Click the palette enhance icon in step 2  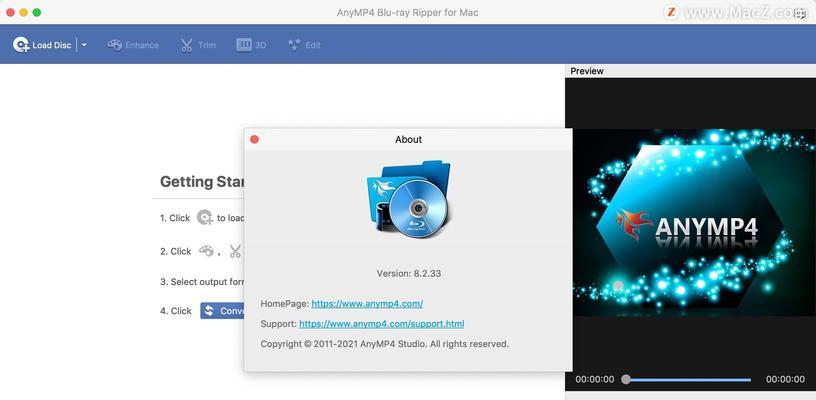coord(206,251)
